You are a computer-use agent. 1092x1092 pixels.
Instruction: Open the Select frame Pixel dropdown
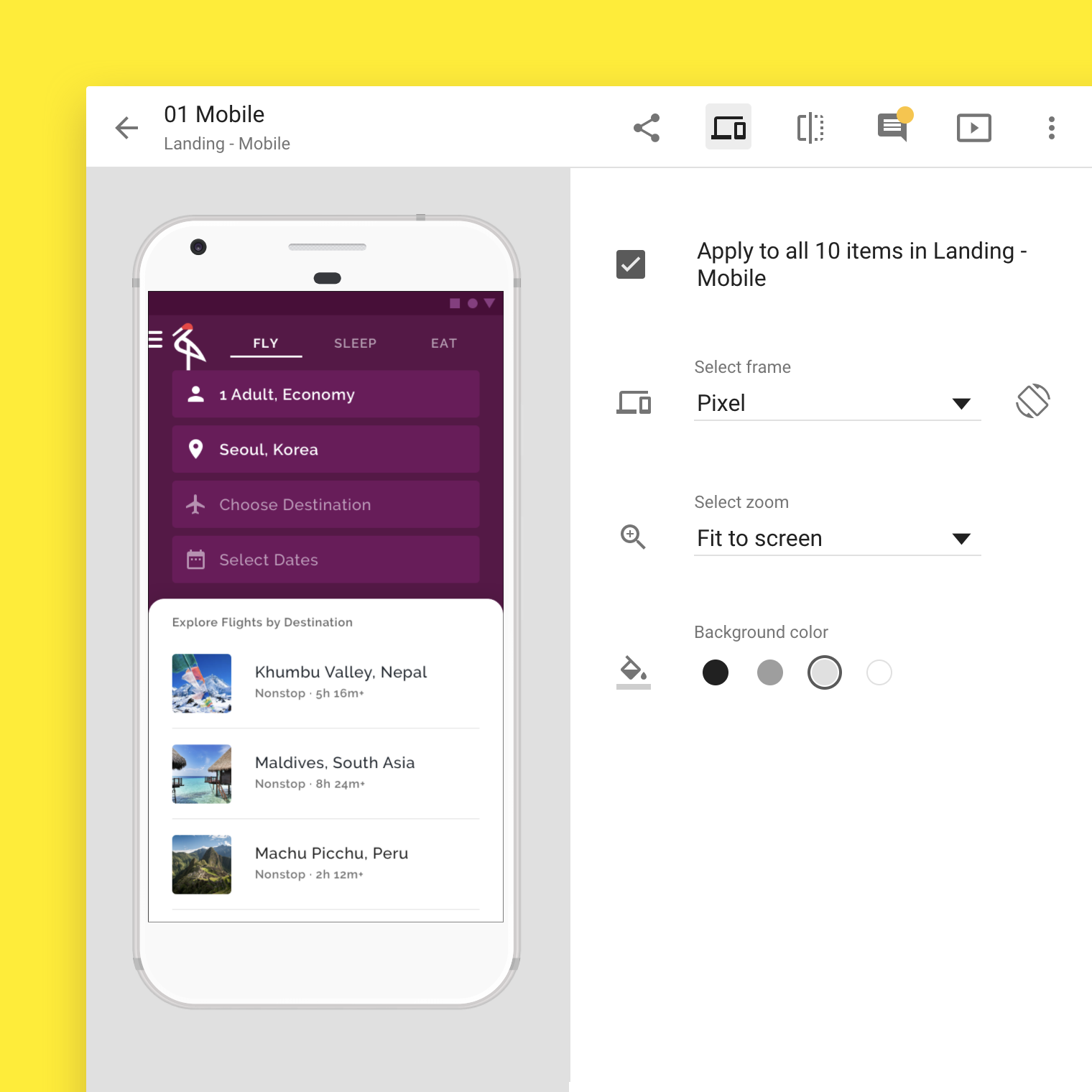click(838, 403)
